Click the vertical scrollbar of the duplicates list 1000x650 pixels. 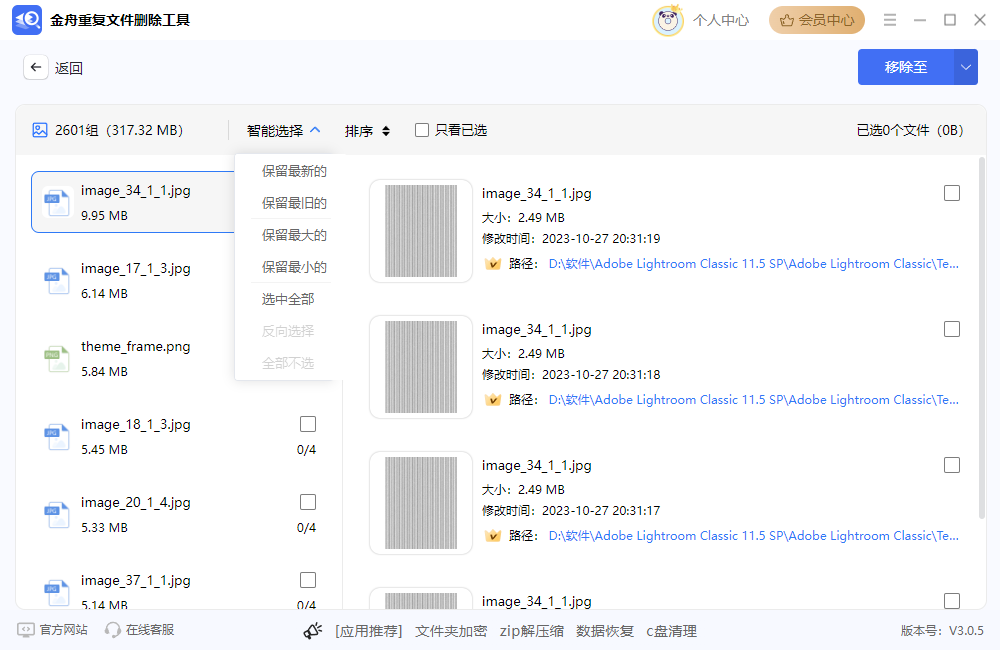tap(982, 338)
